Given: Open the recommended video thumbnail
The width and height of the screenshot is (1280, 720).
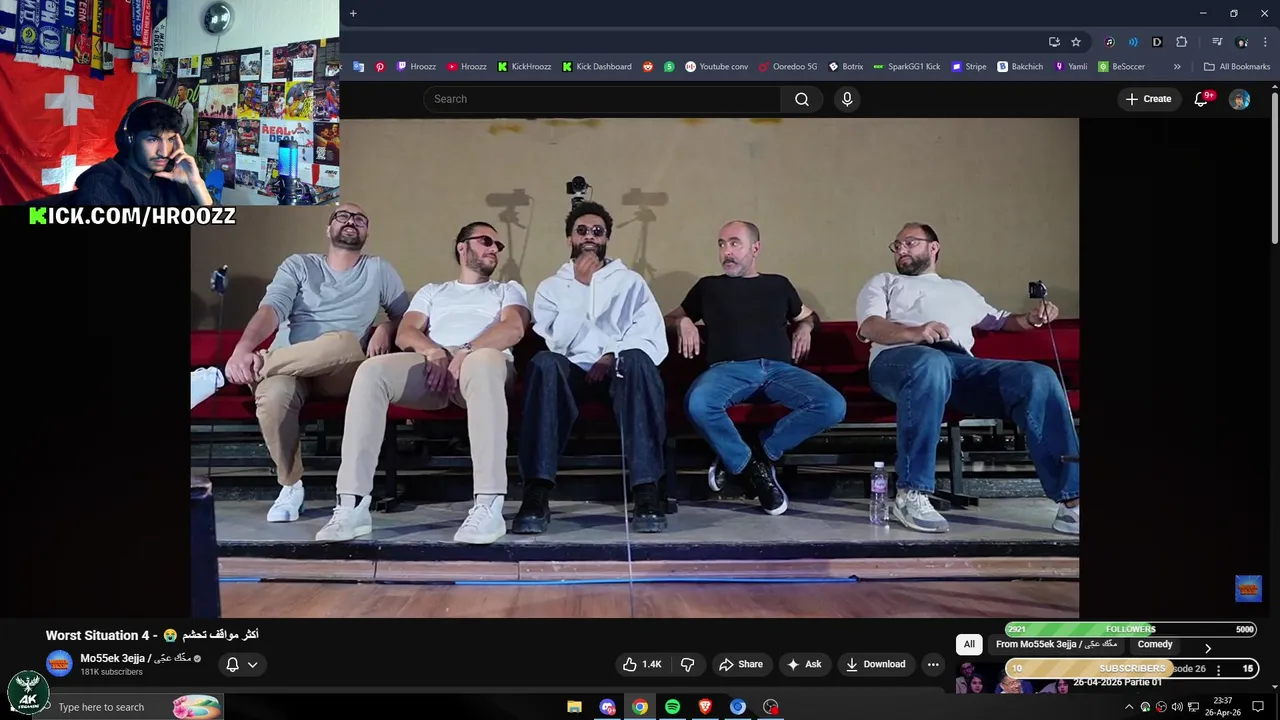Looking at the screenshot, I should pos(1011,676).
